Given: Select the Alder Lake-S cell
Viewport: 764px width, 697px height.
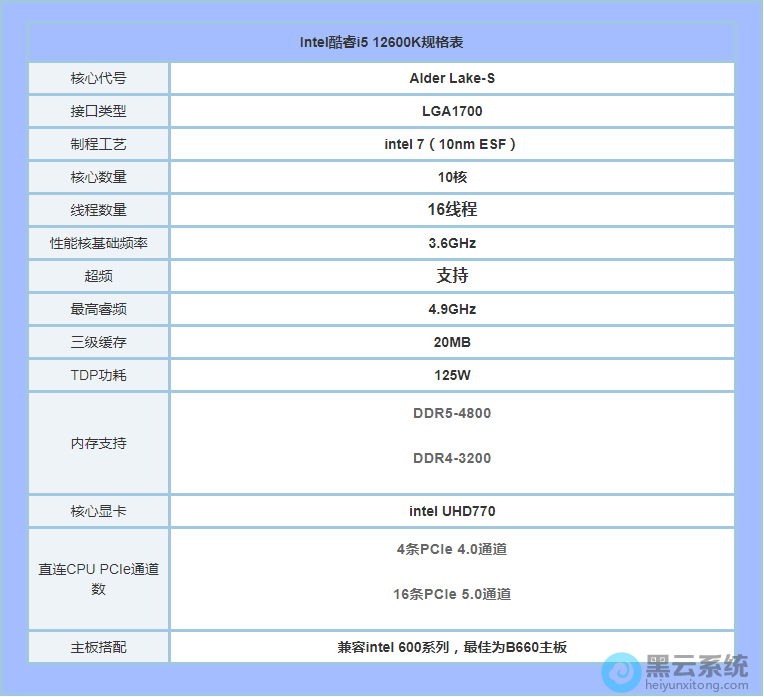Looking at the screenshot, I should [452, 78].
